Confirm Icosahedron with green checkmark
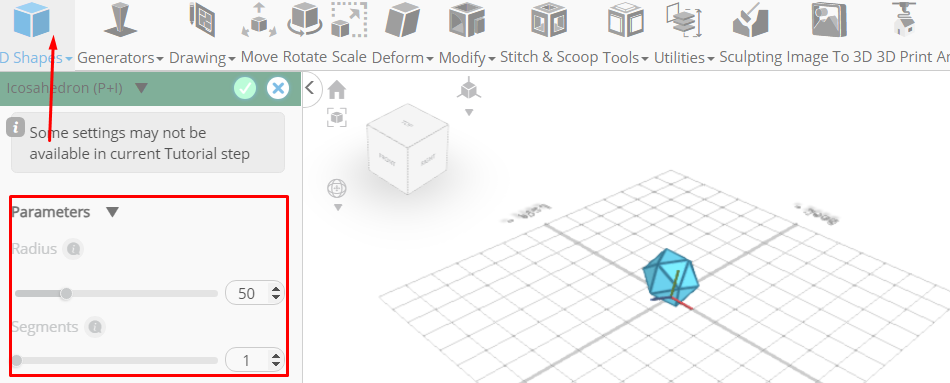The height and width of the screenshot is (383, 950). pyautogui.click(x=245, y=88)
